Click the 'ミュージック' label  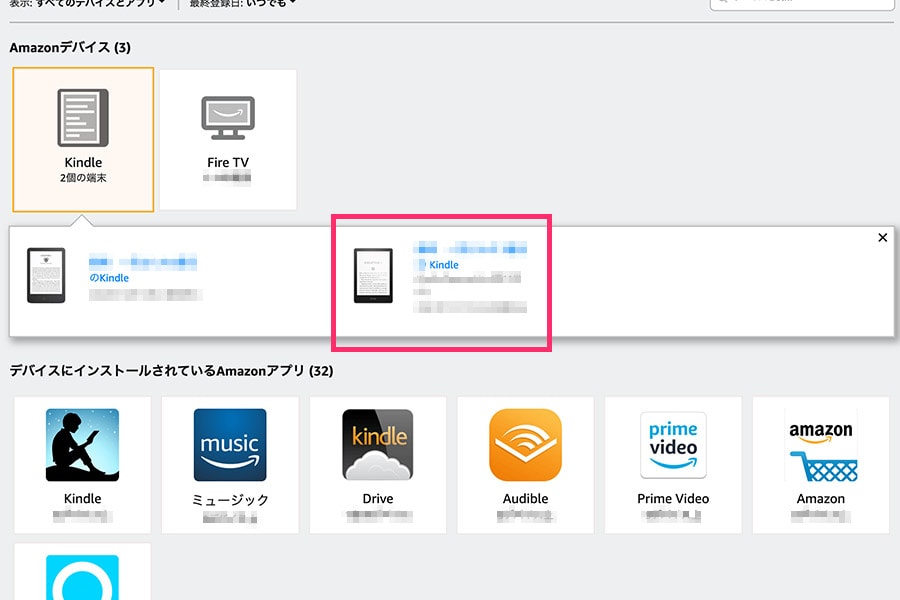pos(230,500)
